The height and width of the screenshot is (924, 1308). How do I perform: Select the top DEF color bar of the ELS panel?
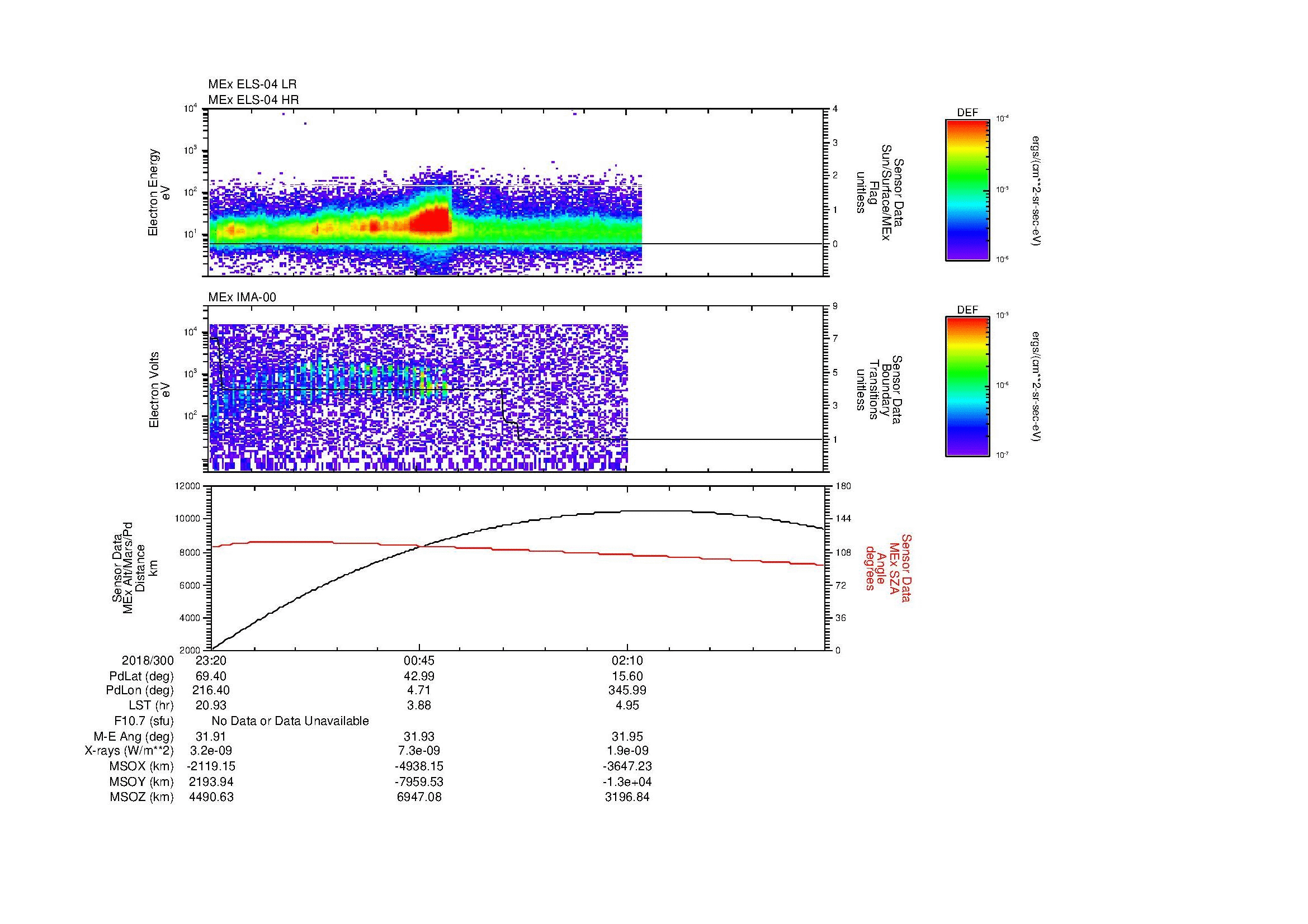coord(967,189)
